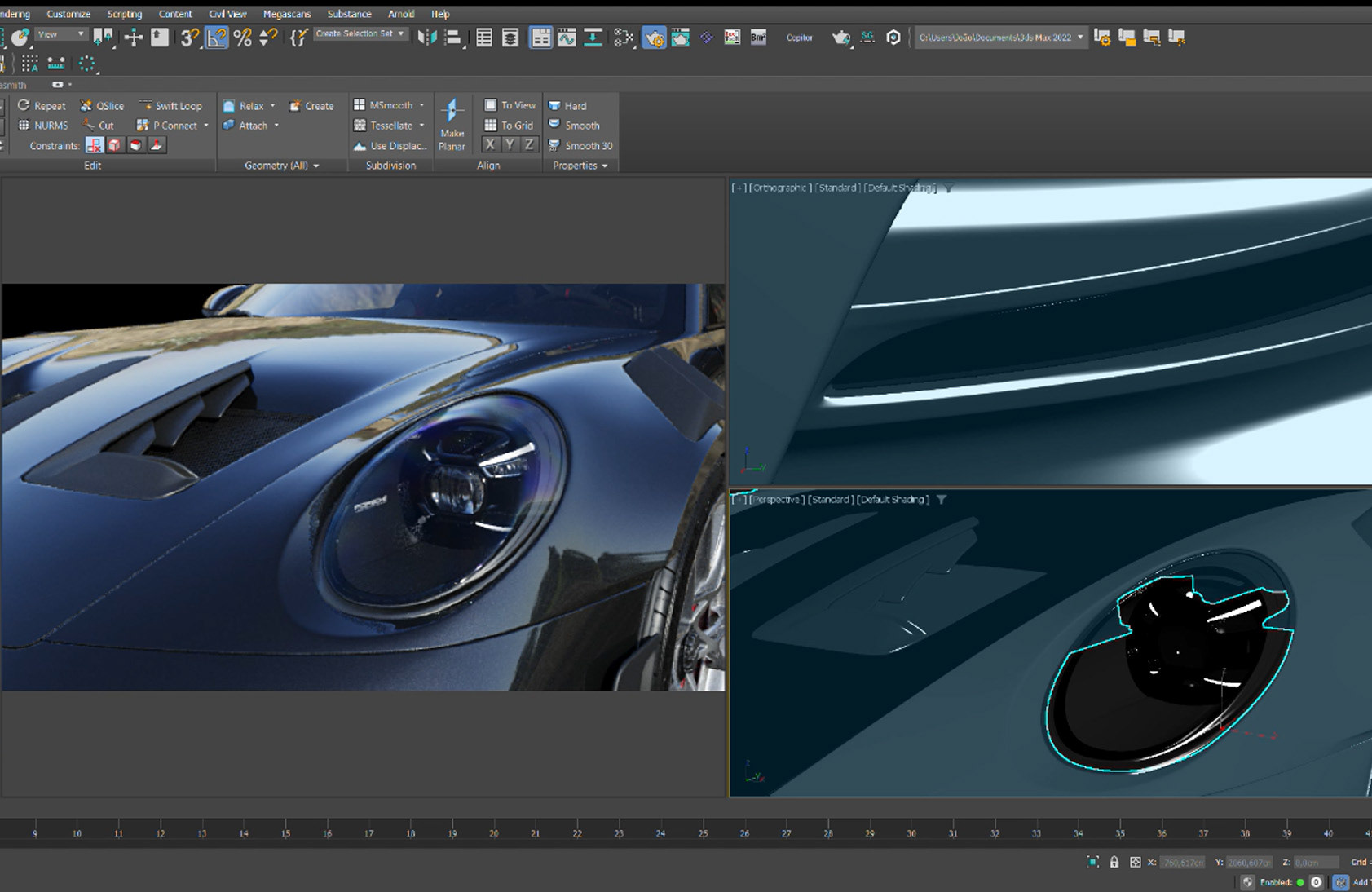Expand the Geometry (All) panel

pyautogui.click(x=281, y=166)
